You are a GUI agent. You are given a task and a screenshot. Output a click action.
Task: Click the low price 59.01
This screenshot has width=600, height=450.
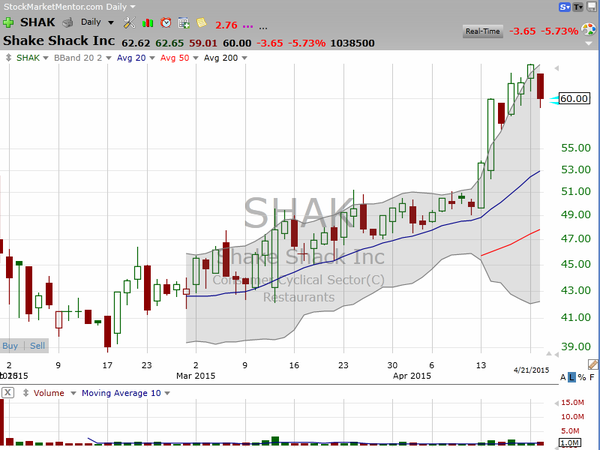(x=203, y=43)
